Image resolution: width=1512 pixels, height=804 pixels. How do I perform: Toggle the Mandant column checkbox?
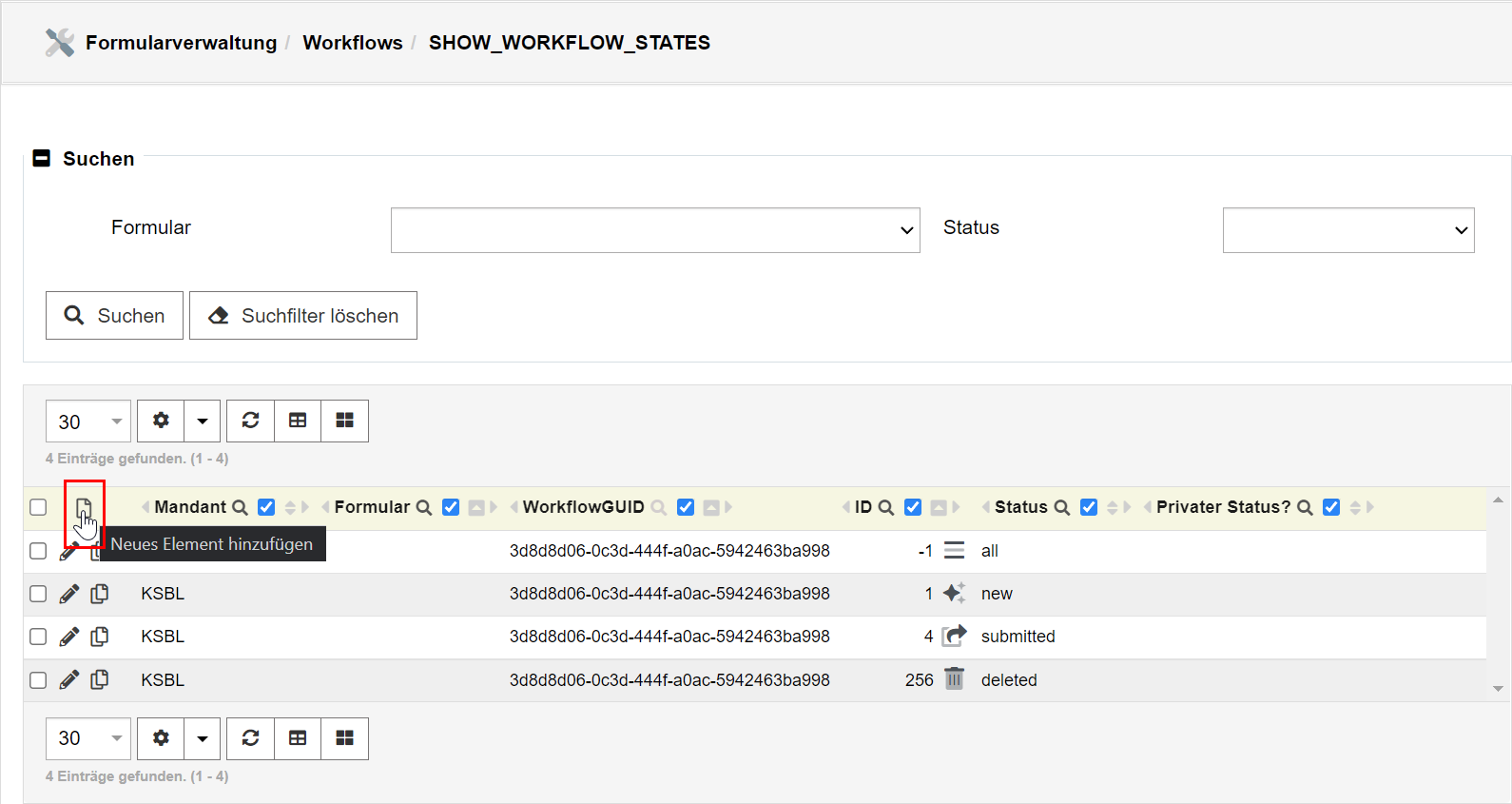coord(266,508)
